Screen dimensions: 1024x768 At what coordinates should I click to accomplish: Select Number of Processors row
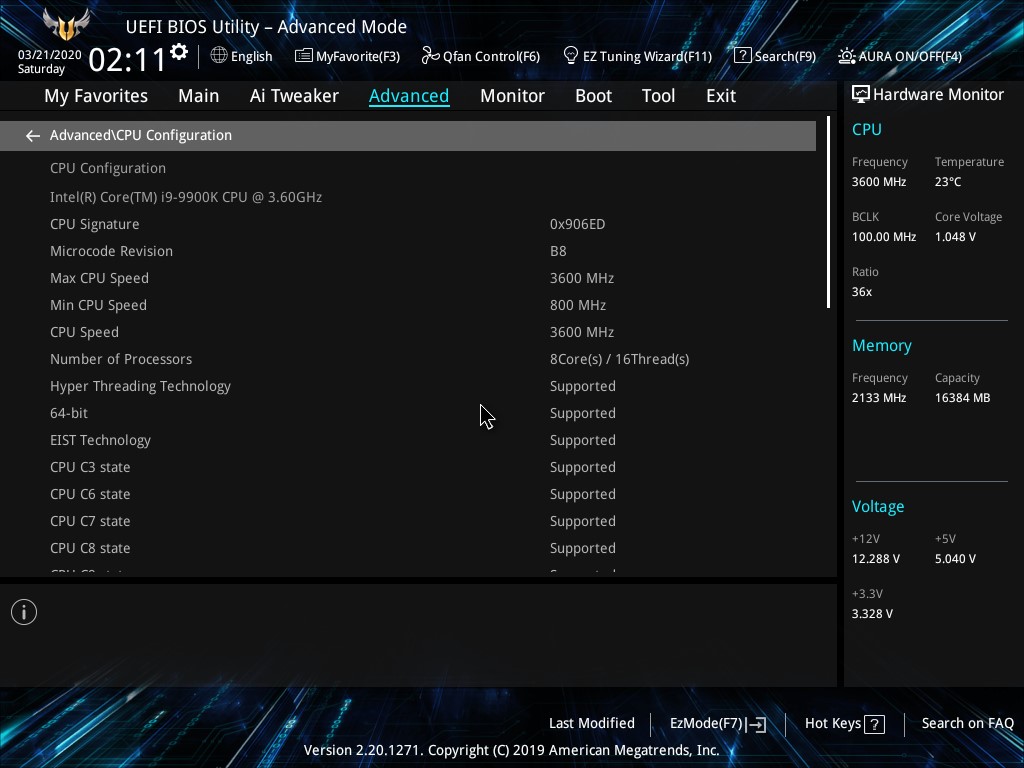[408, 359]
